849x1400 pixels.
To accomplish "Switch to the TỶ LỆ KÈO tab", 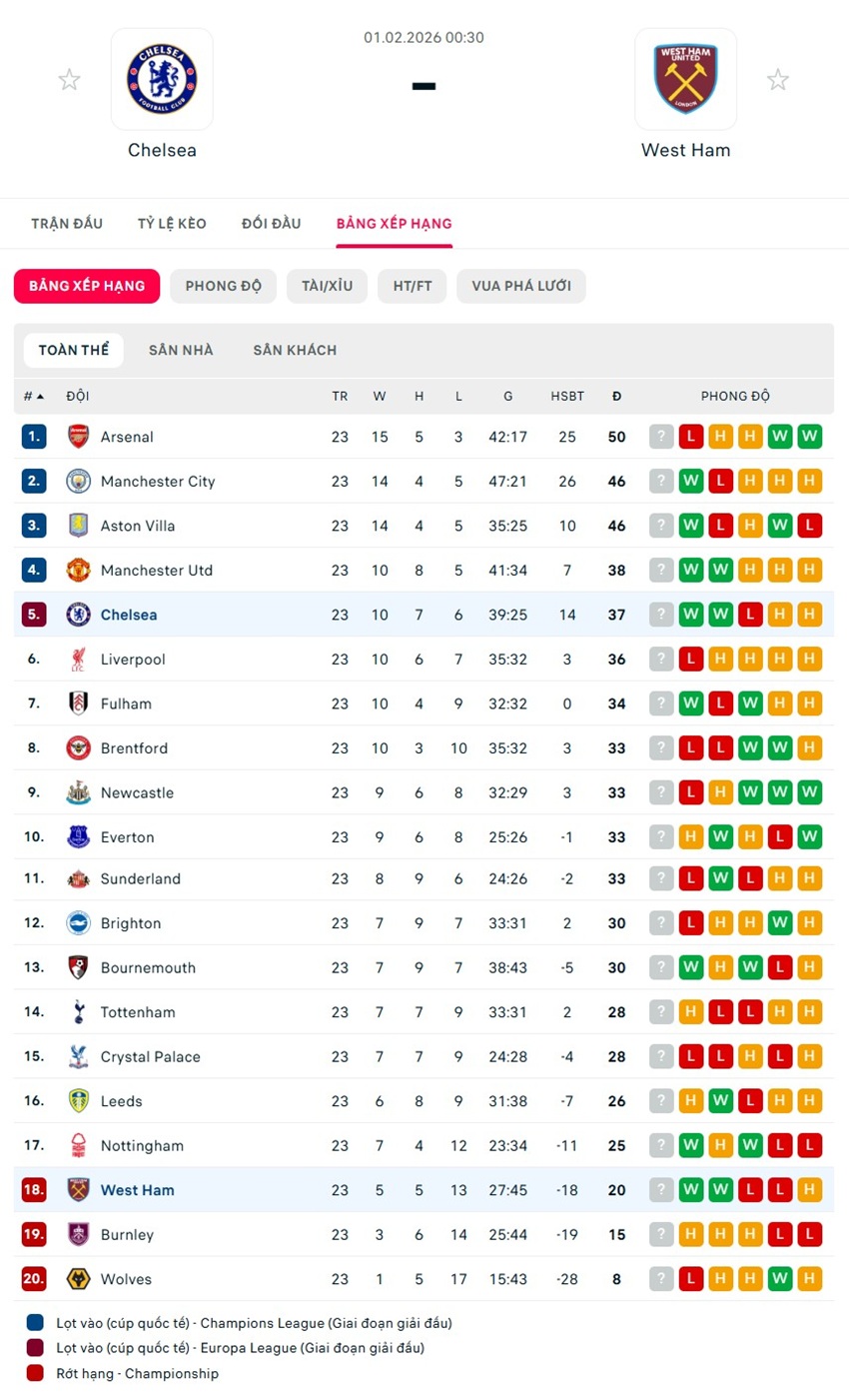I will pyautogui.click(x=172, y=224).
